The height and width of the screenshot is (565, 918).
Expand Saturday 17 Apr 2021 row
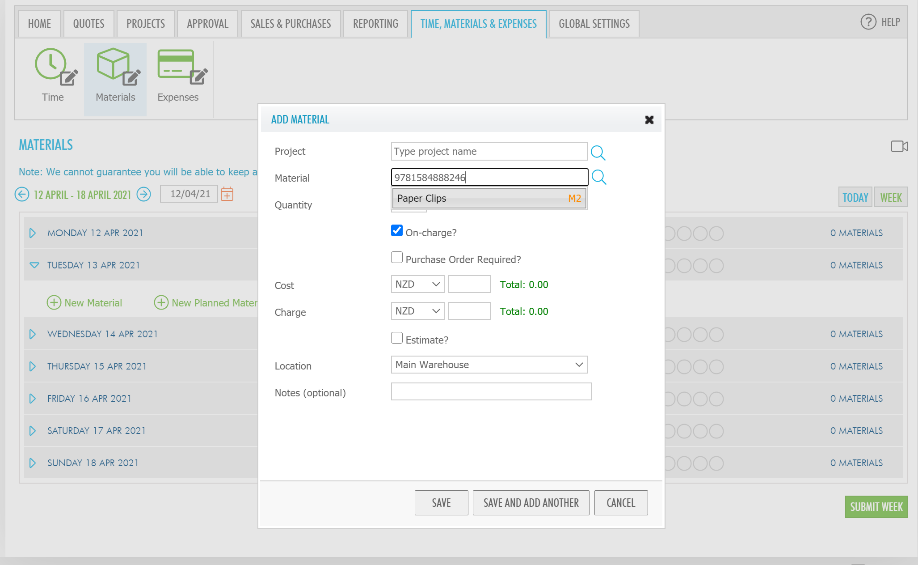tap(33, 431)
